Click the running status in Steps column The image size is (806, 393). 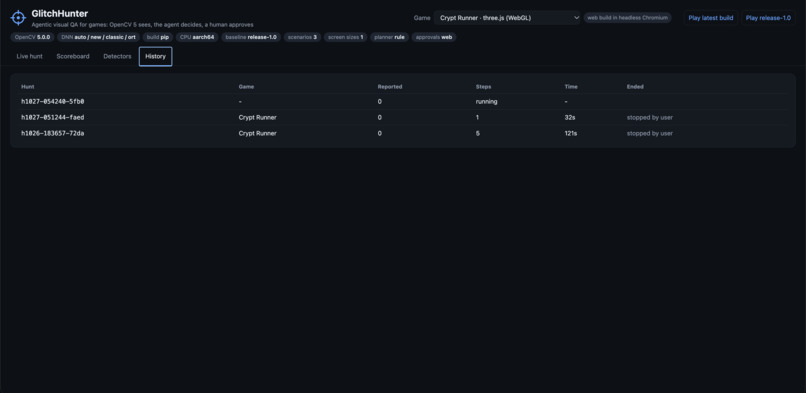click(x=486, y=102)
